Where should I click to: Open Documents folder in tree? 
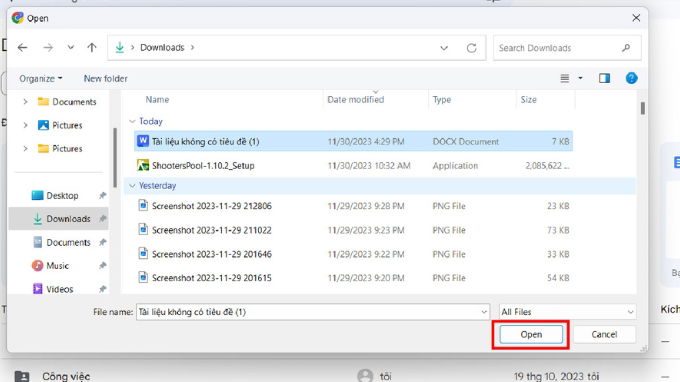tap(67, 102)
